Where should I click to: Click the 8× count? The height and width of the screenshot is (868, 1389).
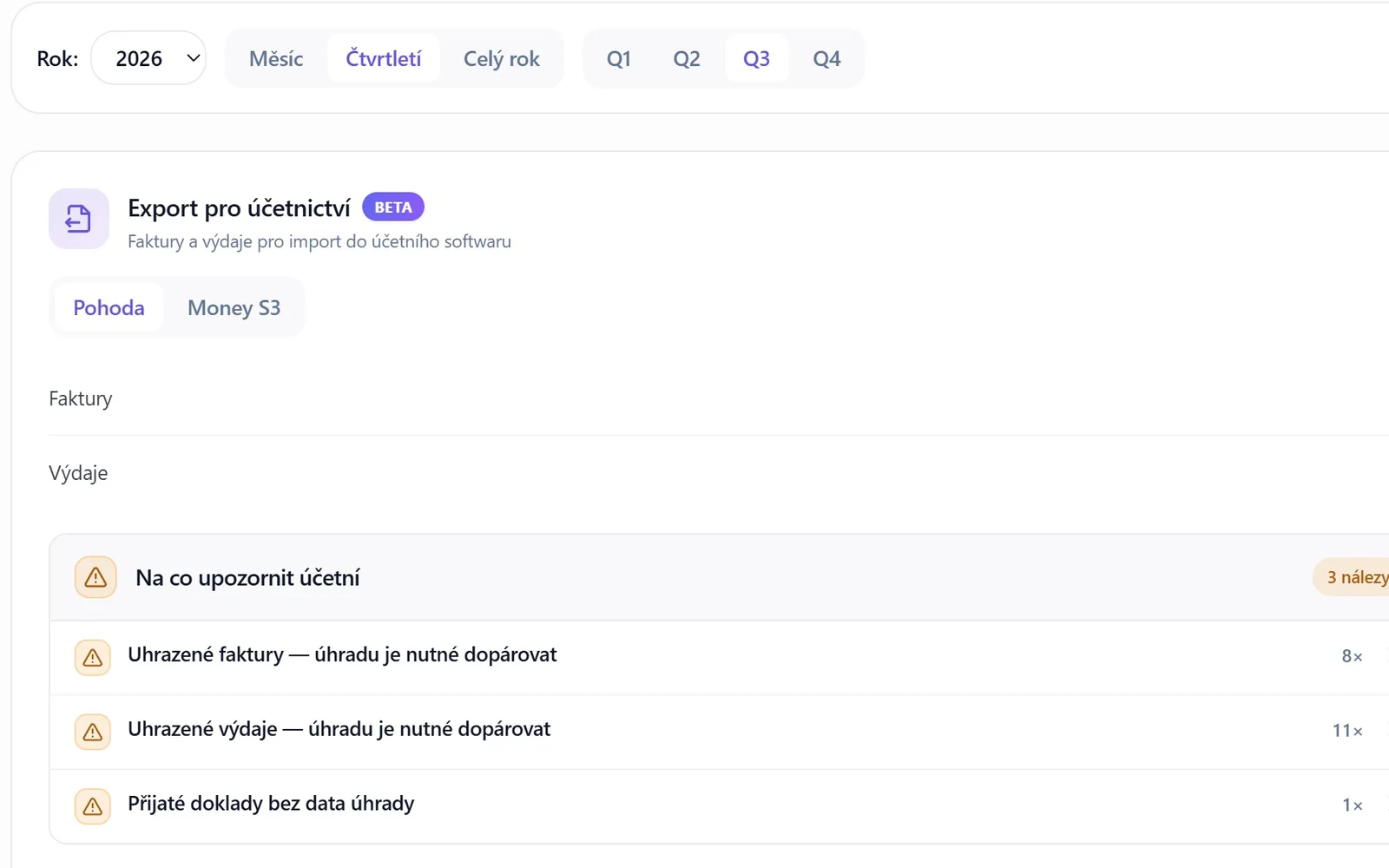[1352, 656]
